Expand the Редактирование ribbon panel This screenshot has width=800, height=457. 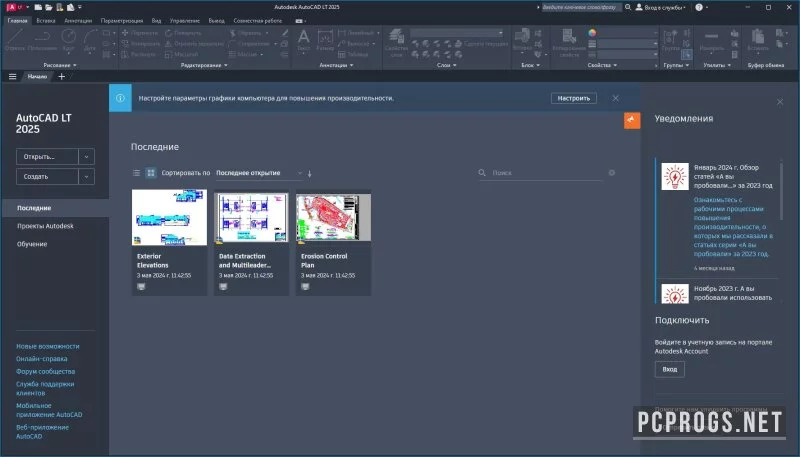click(204, 65)
